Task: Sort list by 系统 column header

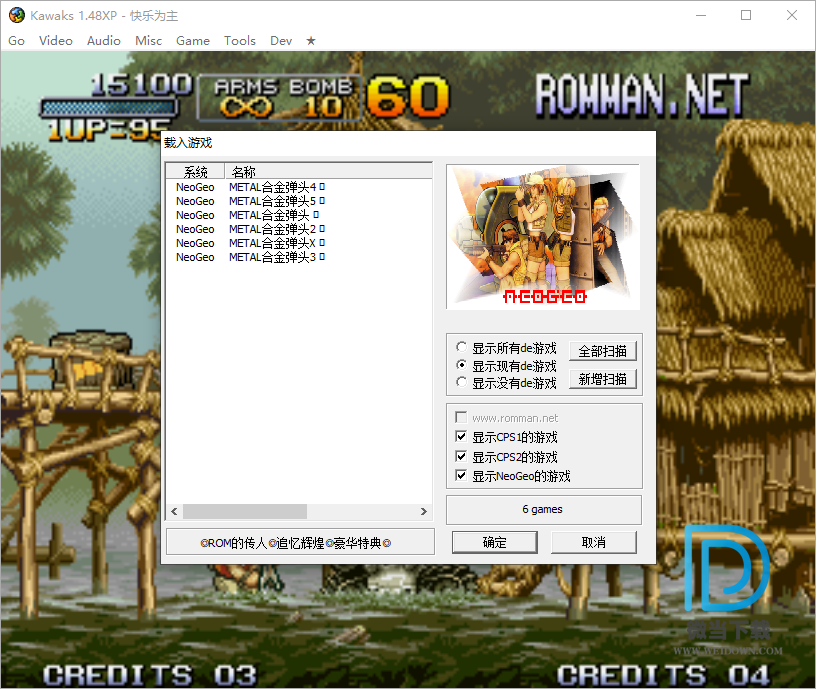Action: click(x=195, y=171)
